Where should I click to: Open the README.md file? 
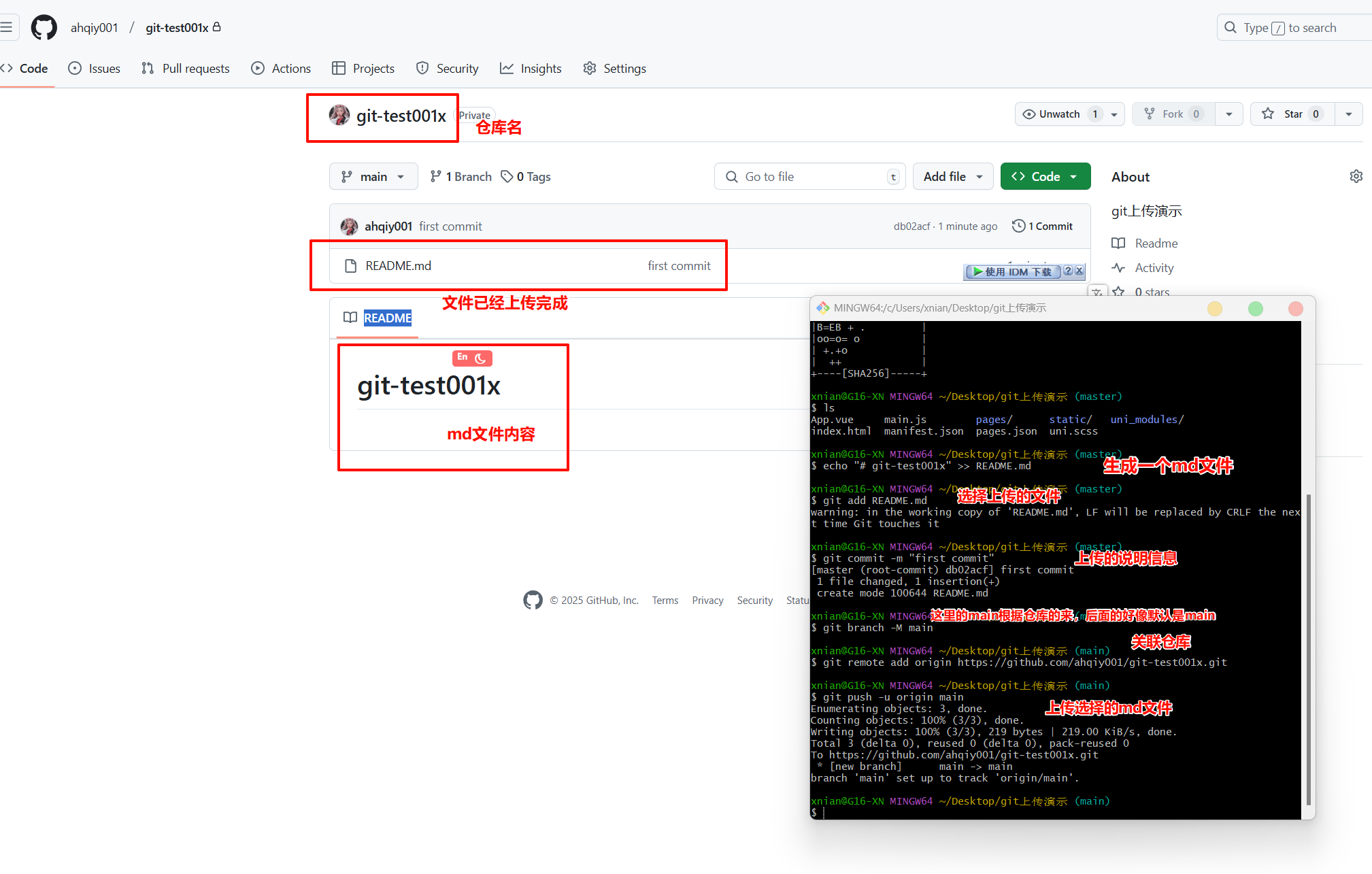[x=398, y=265]
